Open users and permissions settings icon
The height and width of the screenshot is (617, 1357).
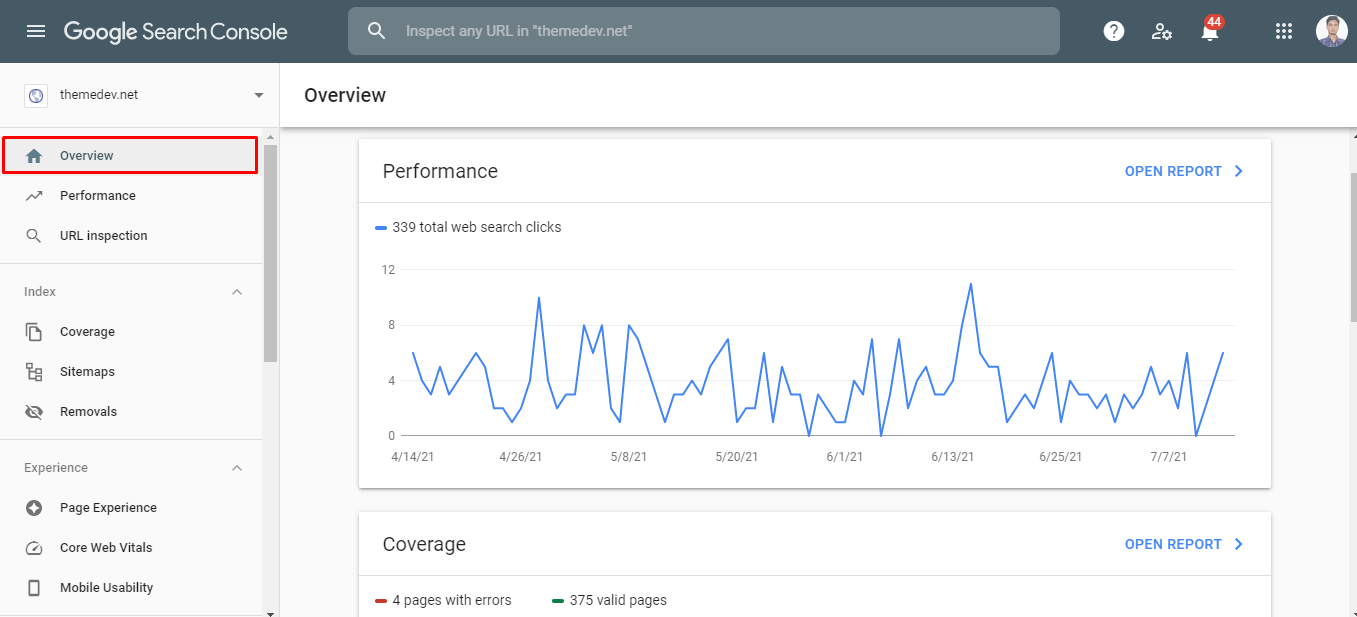1162,31
